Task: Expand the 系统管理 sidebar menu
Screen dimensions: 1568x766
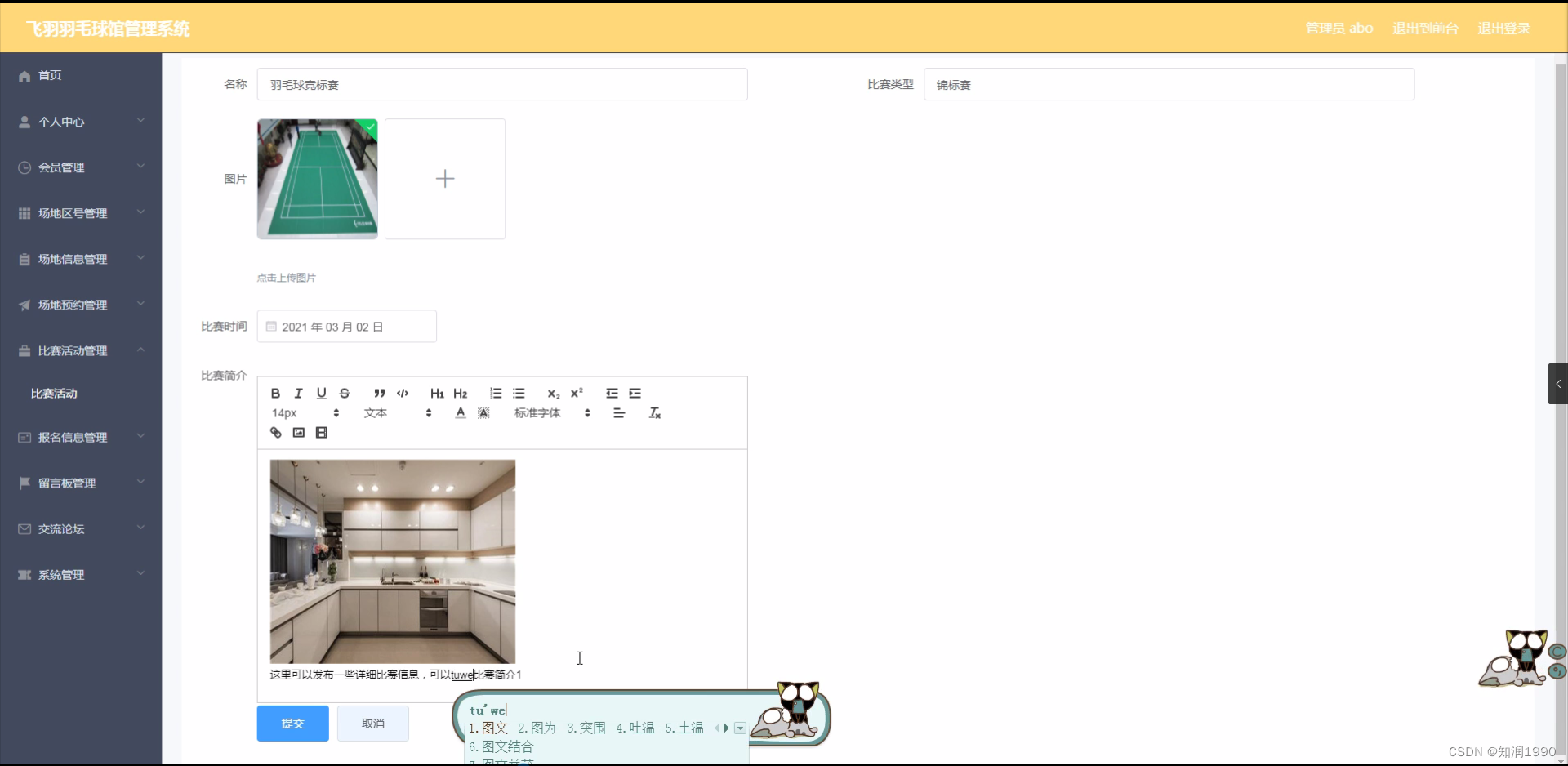Action: tap(80, 575)
